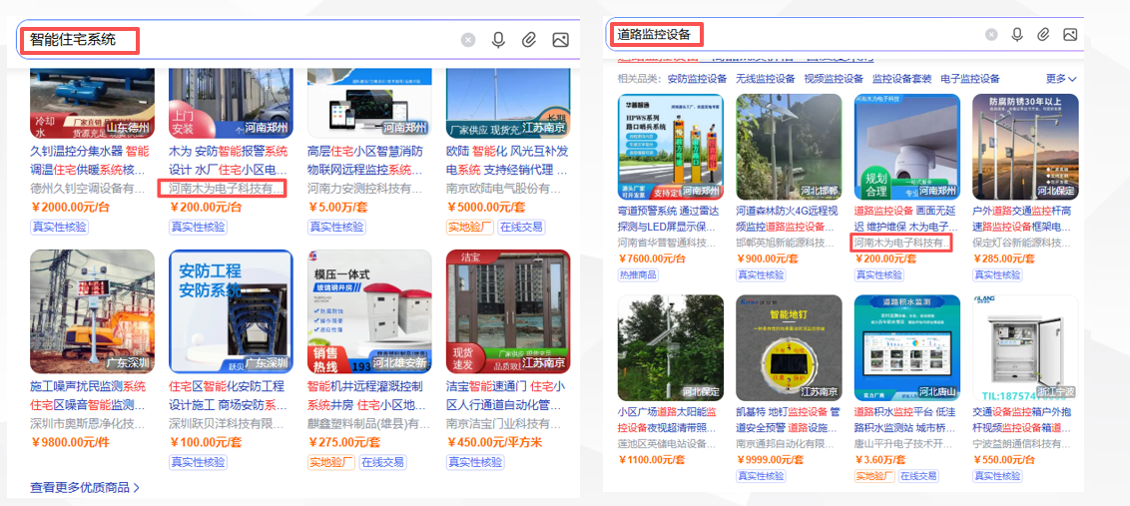
Task: Choose the 视频监控设备 related category
Action: [x=833, y=79]
